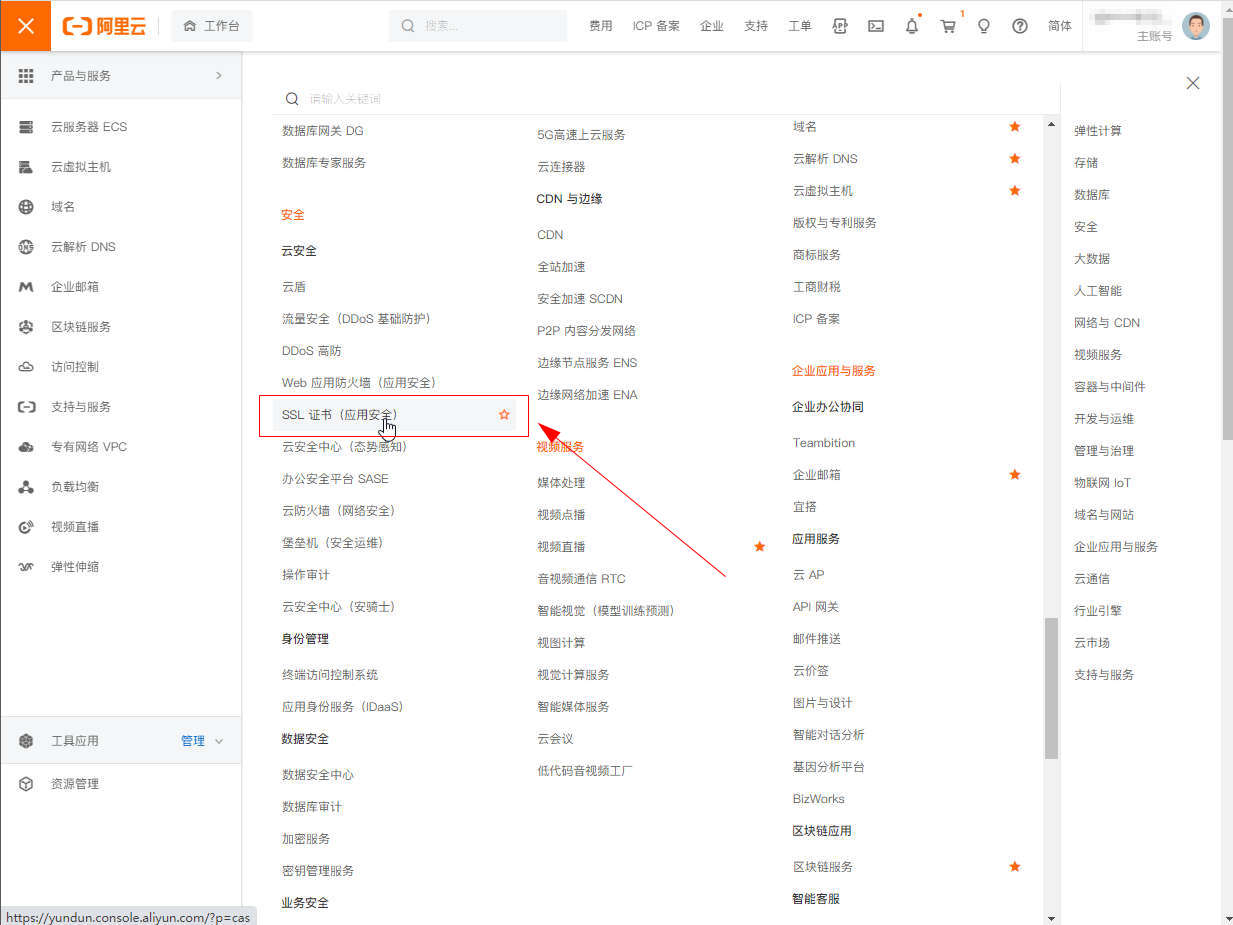
Task: Unstar 云解析 DNS in product list
Action: pos(1015,159)
